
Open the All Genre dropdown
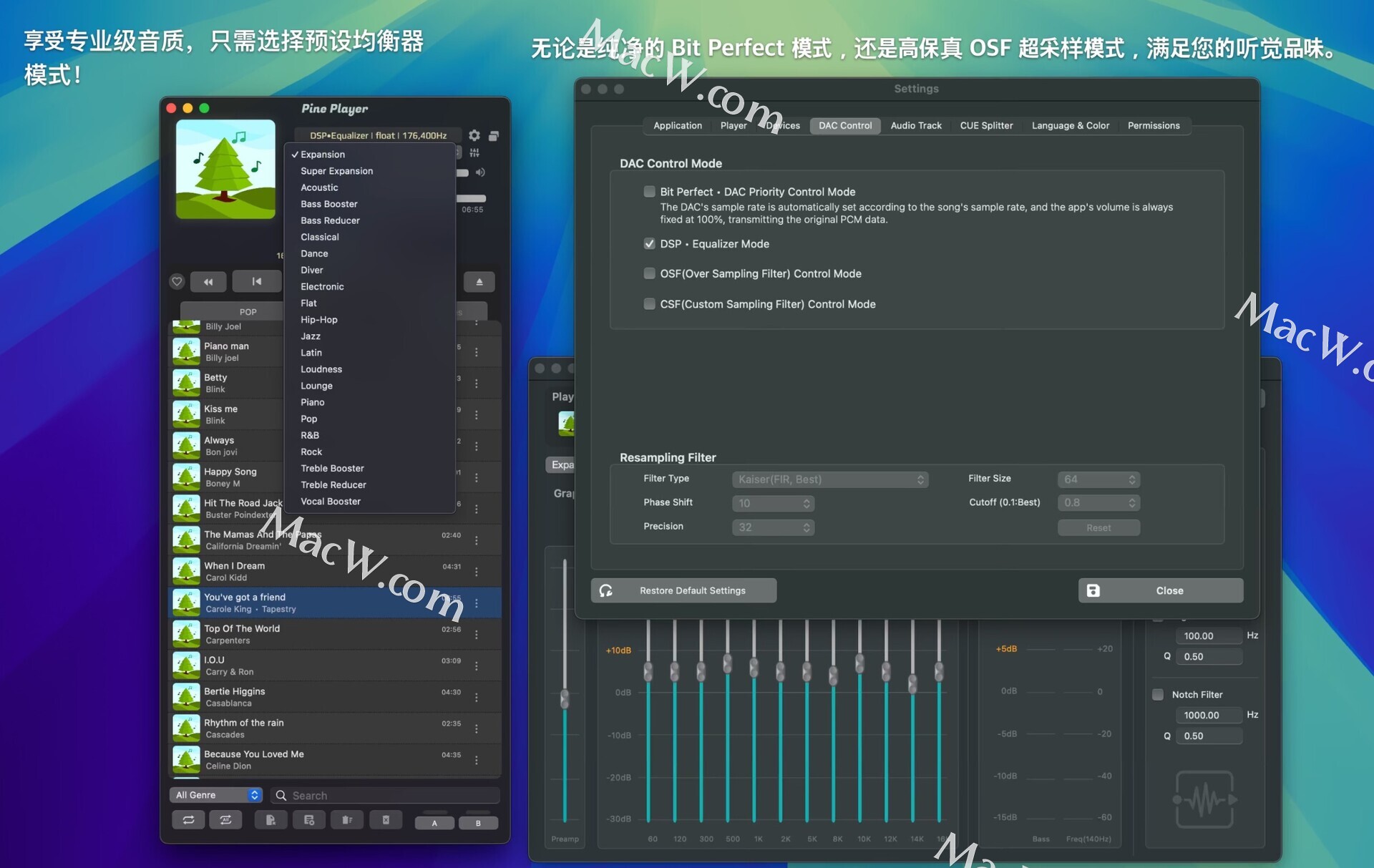(216, 795)
